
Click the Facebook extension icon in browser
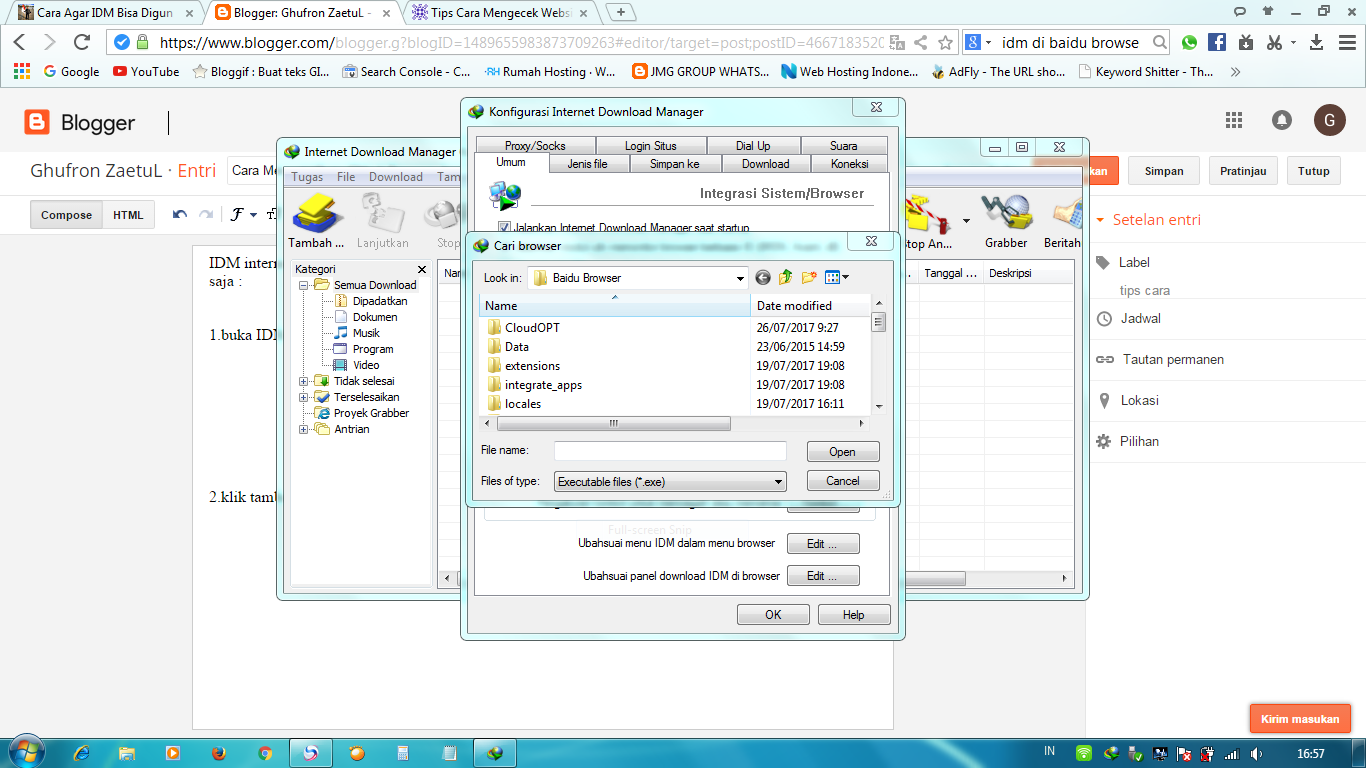pyautogui.click(x=1217, y=42)
